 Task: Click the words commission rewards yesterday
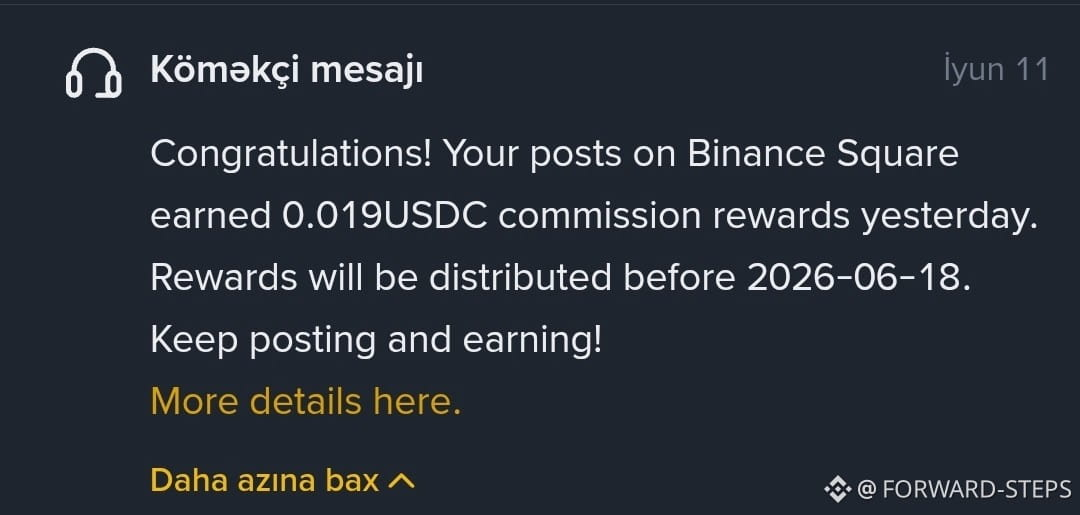point(768,217)
